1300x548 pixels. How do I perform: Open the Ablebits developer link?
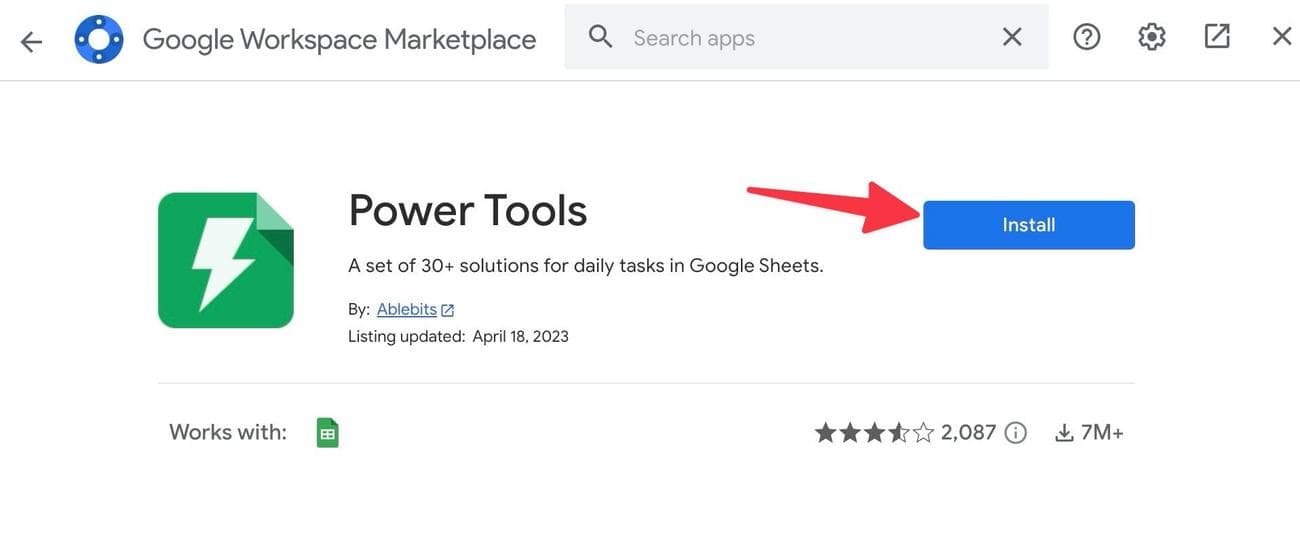406,310
